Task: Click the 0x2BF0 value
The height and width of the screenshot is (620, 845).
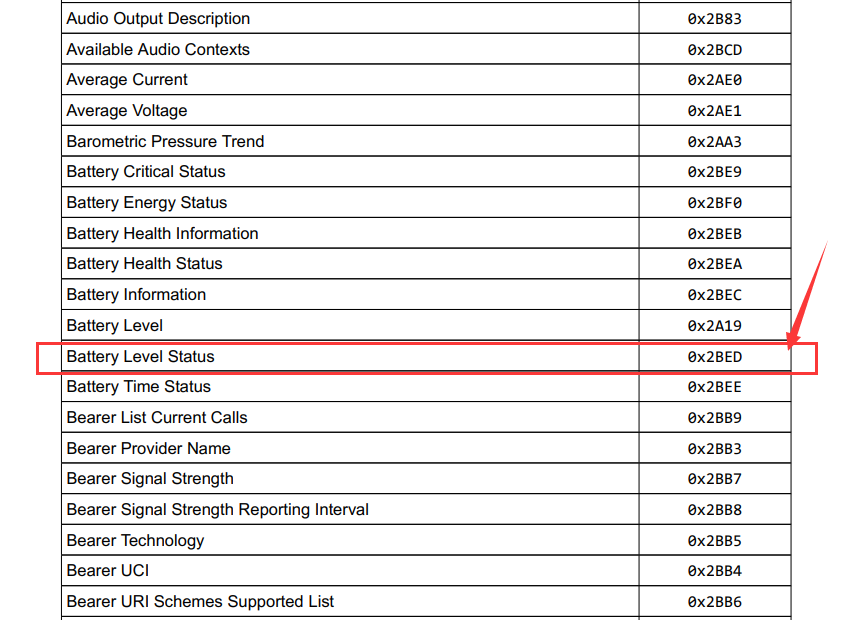Action: click(x=715, y=203)
